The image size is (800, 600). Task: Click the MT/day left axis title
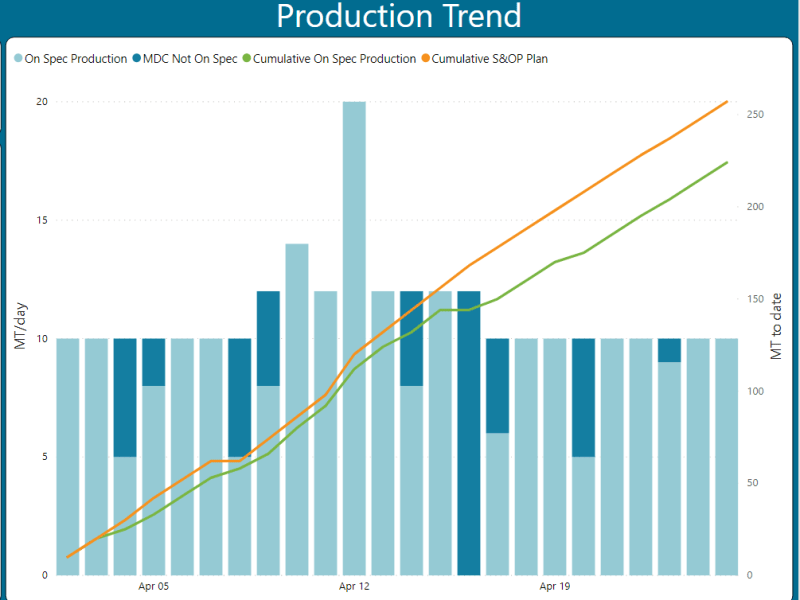point(20,328)
